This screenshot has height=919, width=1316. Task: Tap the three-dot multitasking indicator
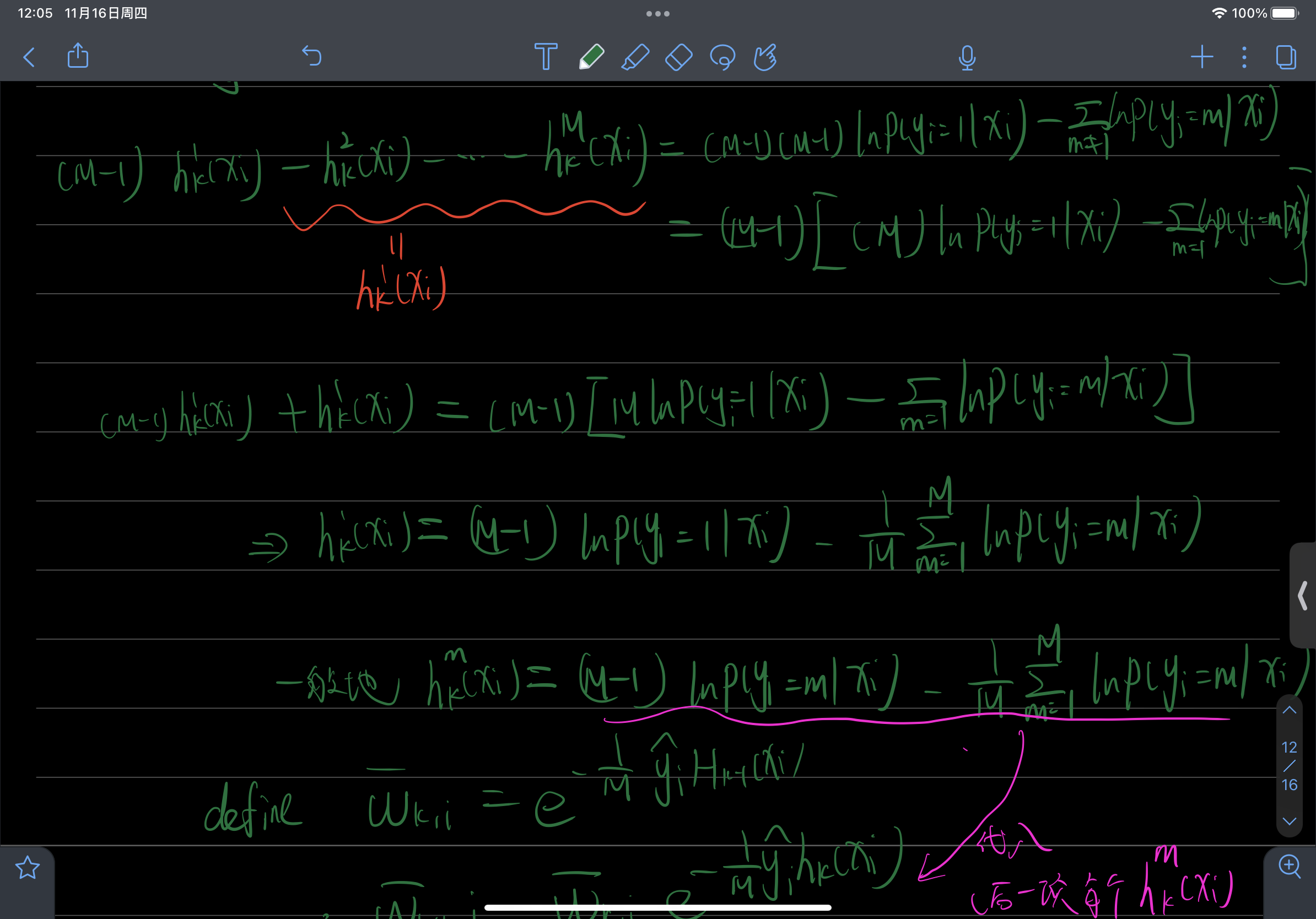(x=657, y=14)
